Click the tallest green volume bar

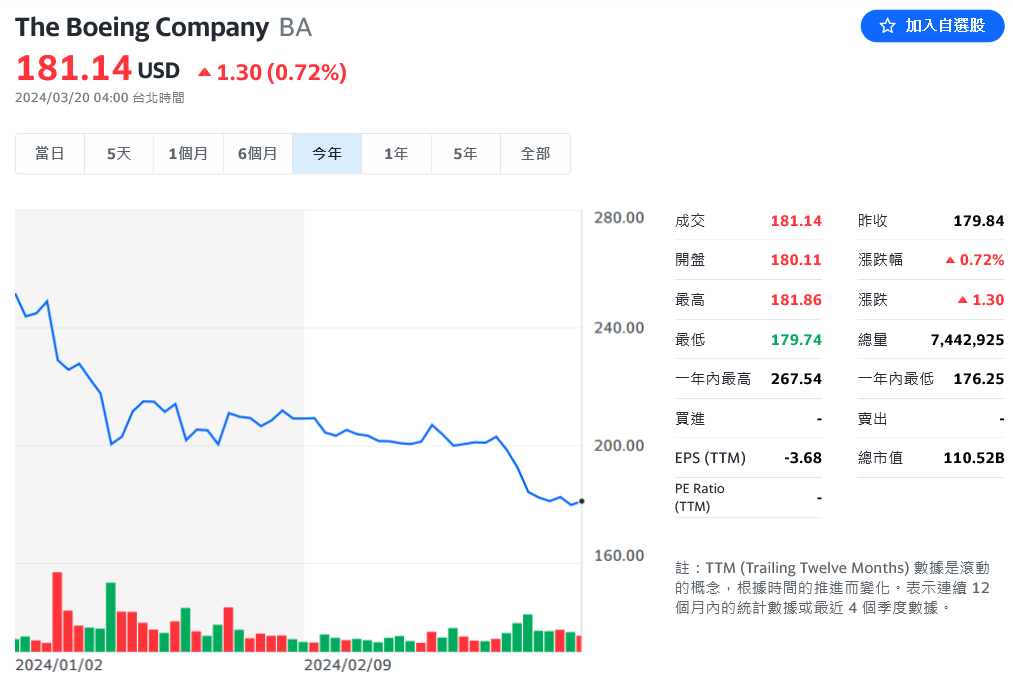111,616
